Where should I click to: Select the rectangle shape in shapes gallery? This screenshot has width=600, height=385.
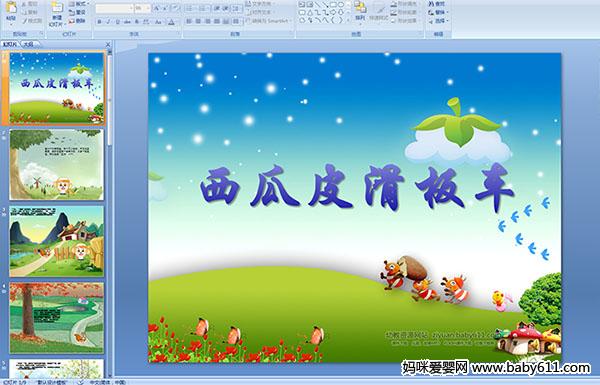(333, 4)
